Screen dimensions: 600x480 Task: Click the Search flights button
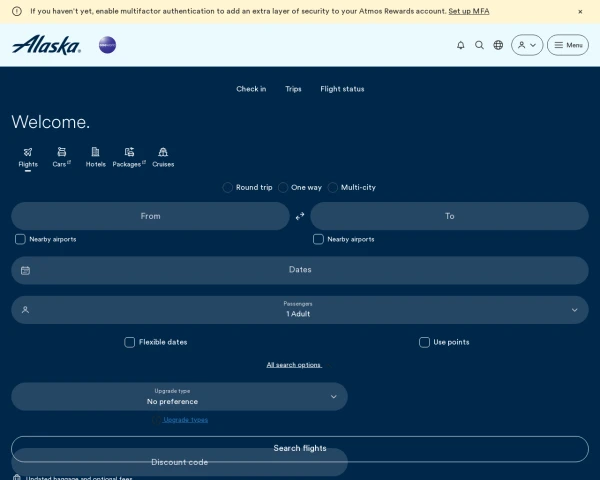tap(300, 449)
